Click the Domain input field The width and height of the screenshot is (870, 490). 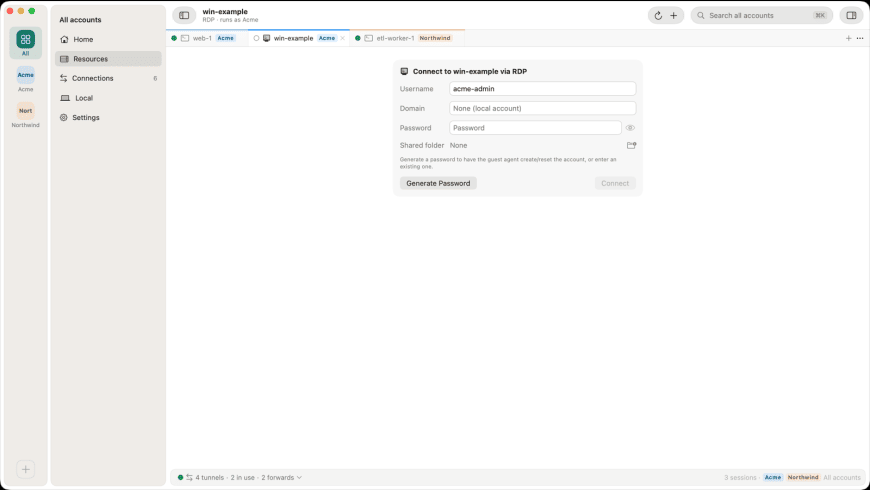pyautogui.click(x=543, y=108)
